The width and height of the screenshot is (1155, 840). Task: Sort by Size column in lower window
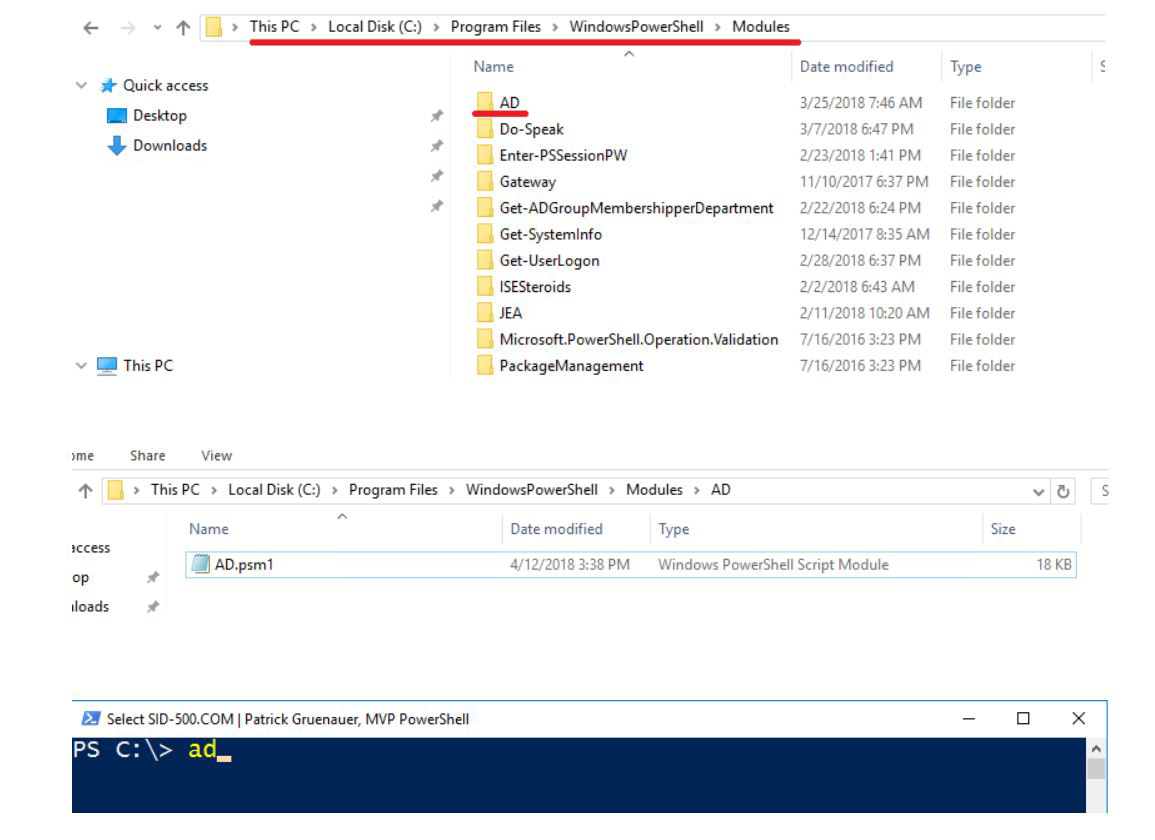pos(1003,529)
